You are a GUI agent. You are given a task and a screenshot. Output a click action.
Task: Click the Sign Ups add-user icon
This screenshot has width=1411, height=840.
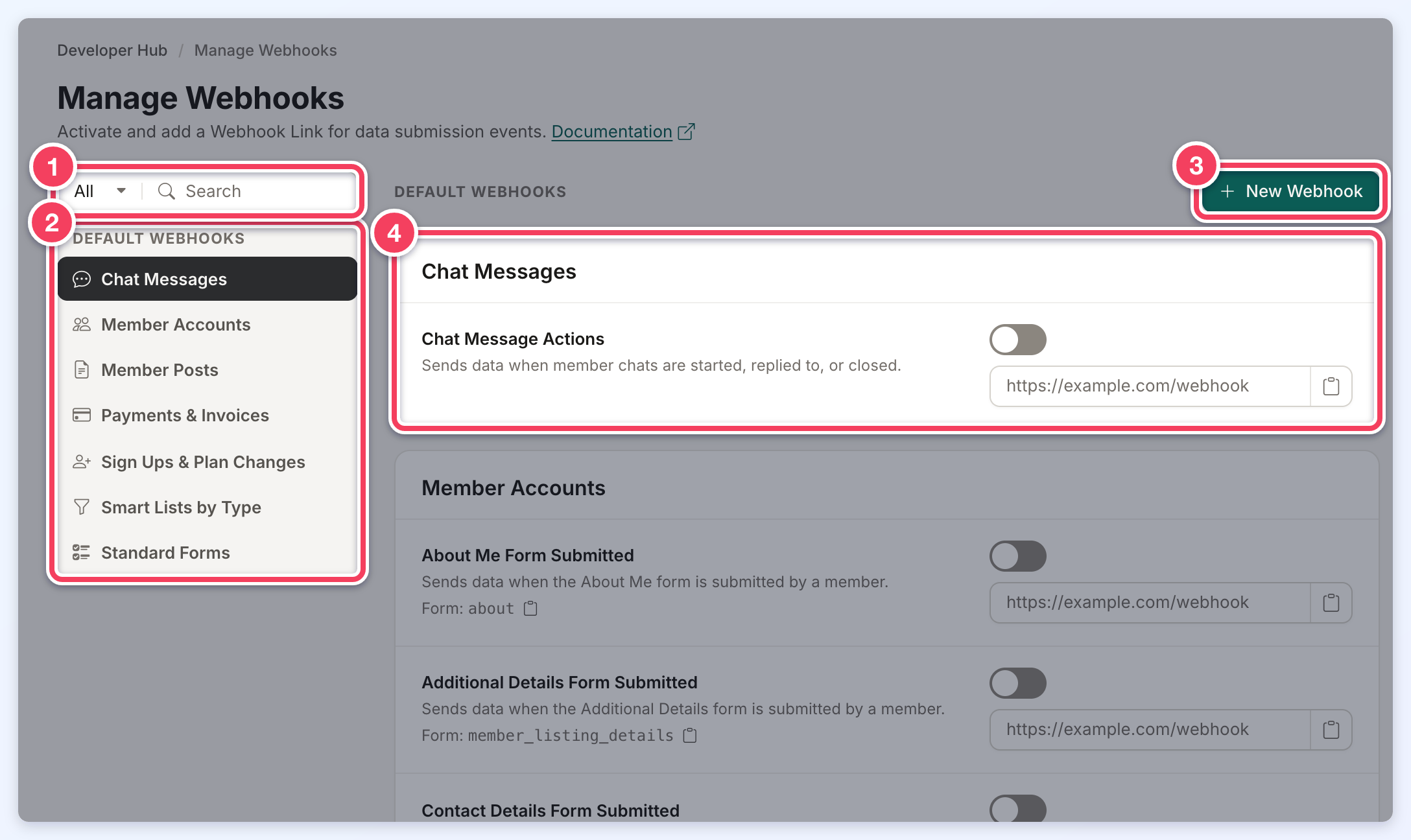82,461
